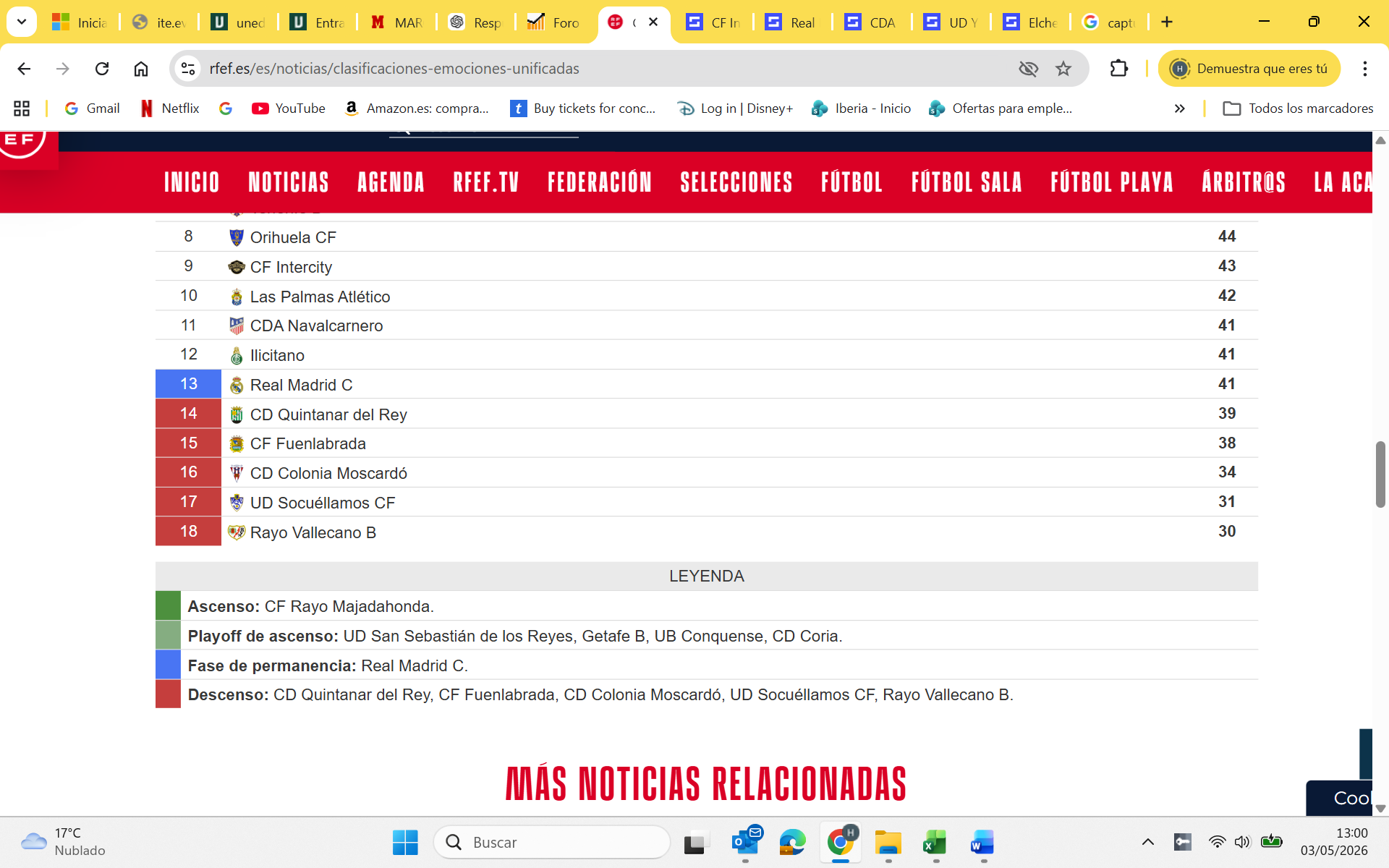Open File Explorer from the taskbar
Image resolution: width=1389 pixels, height=868 pixels.
pyautogui.click(x=888, y=843)
